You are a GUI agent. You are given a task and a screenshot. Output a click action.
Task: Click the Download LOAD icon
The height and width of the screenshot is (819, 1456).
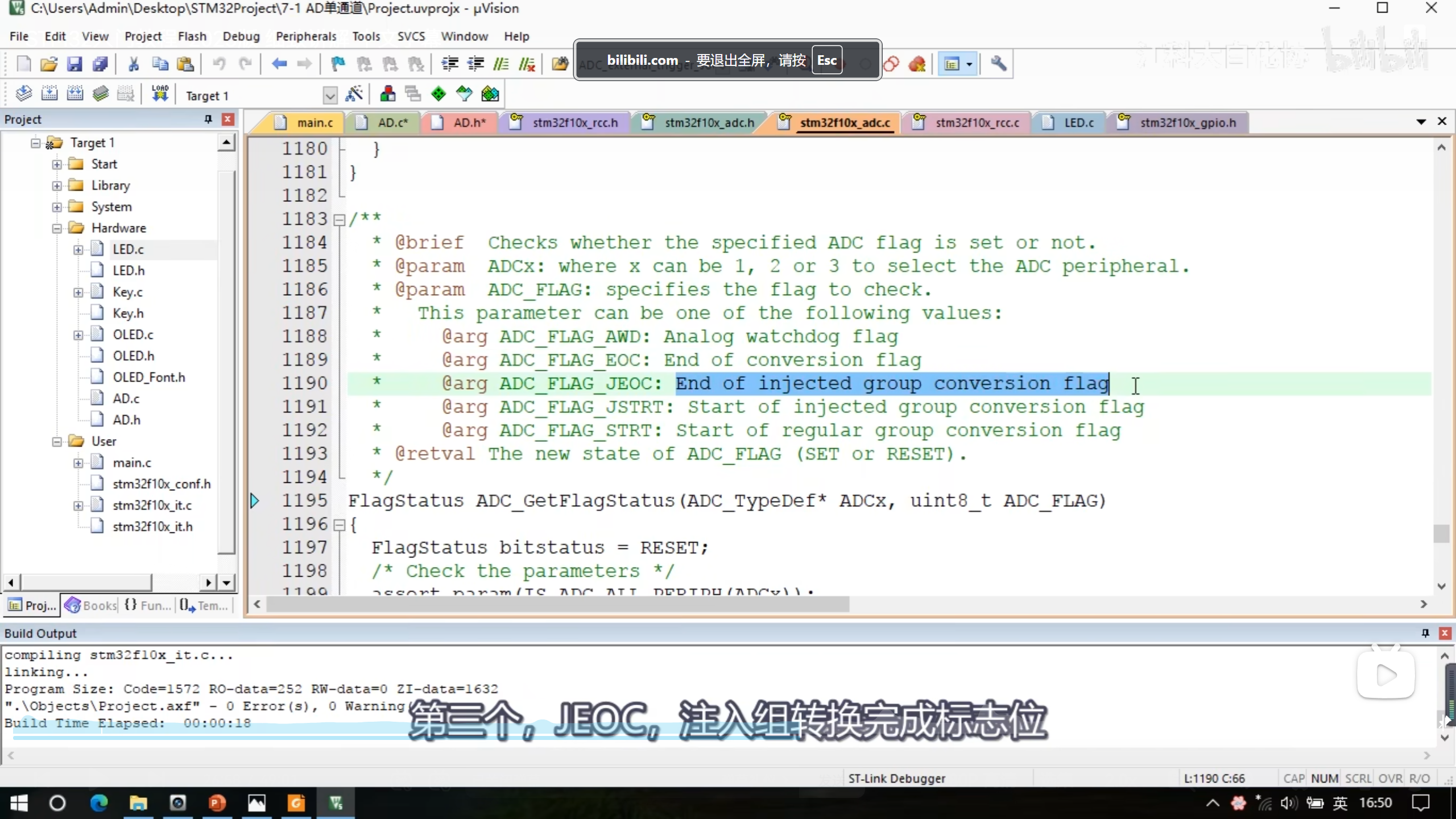(160, 94)
